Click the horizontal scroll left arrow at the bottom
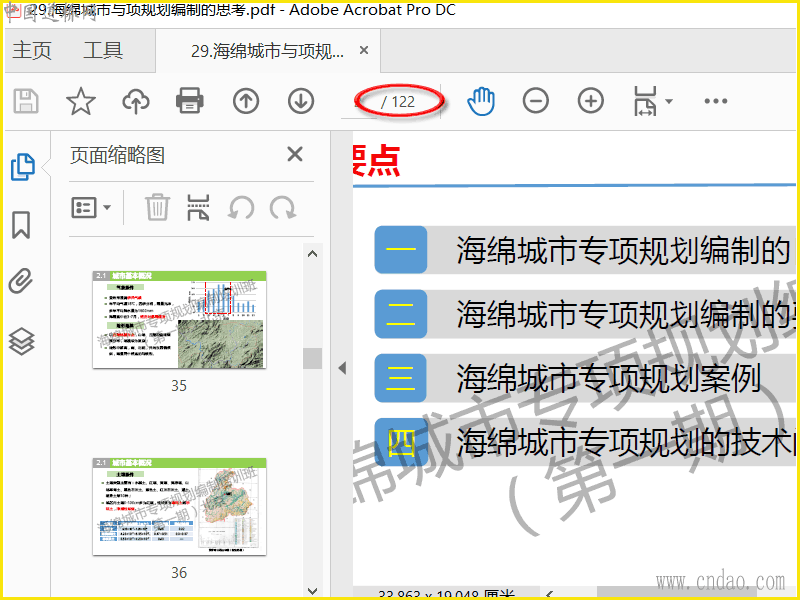 pos(549,594)
